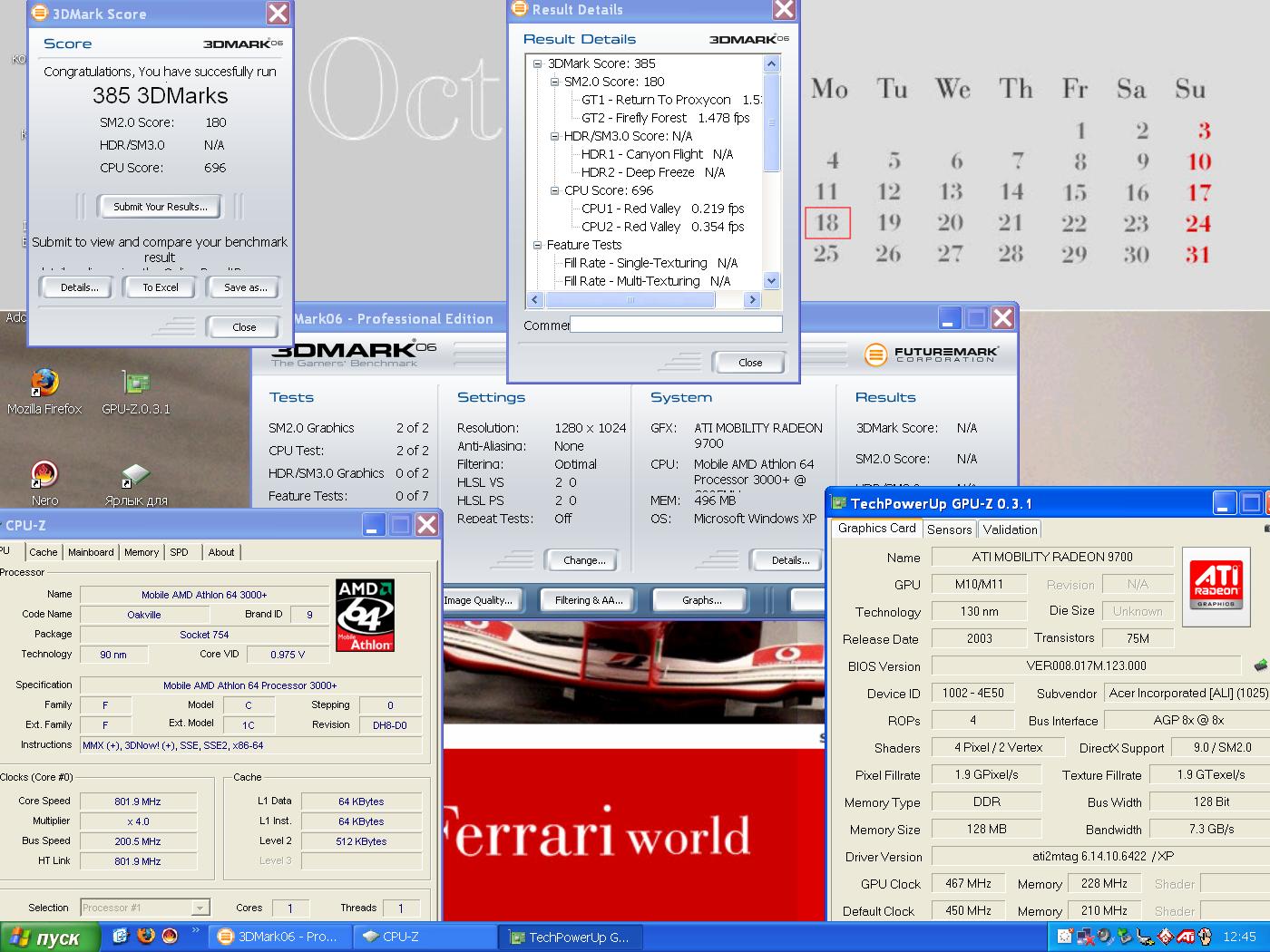This screenshot has height=952, width=1270.
Task: Switch to 3DMark06 taskbar button
Action: point(281,937)
